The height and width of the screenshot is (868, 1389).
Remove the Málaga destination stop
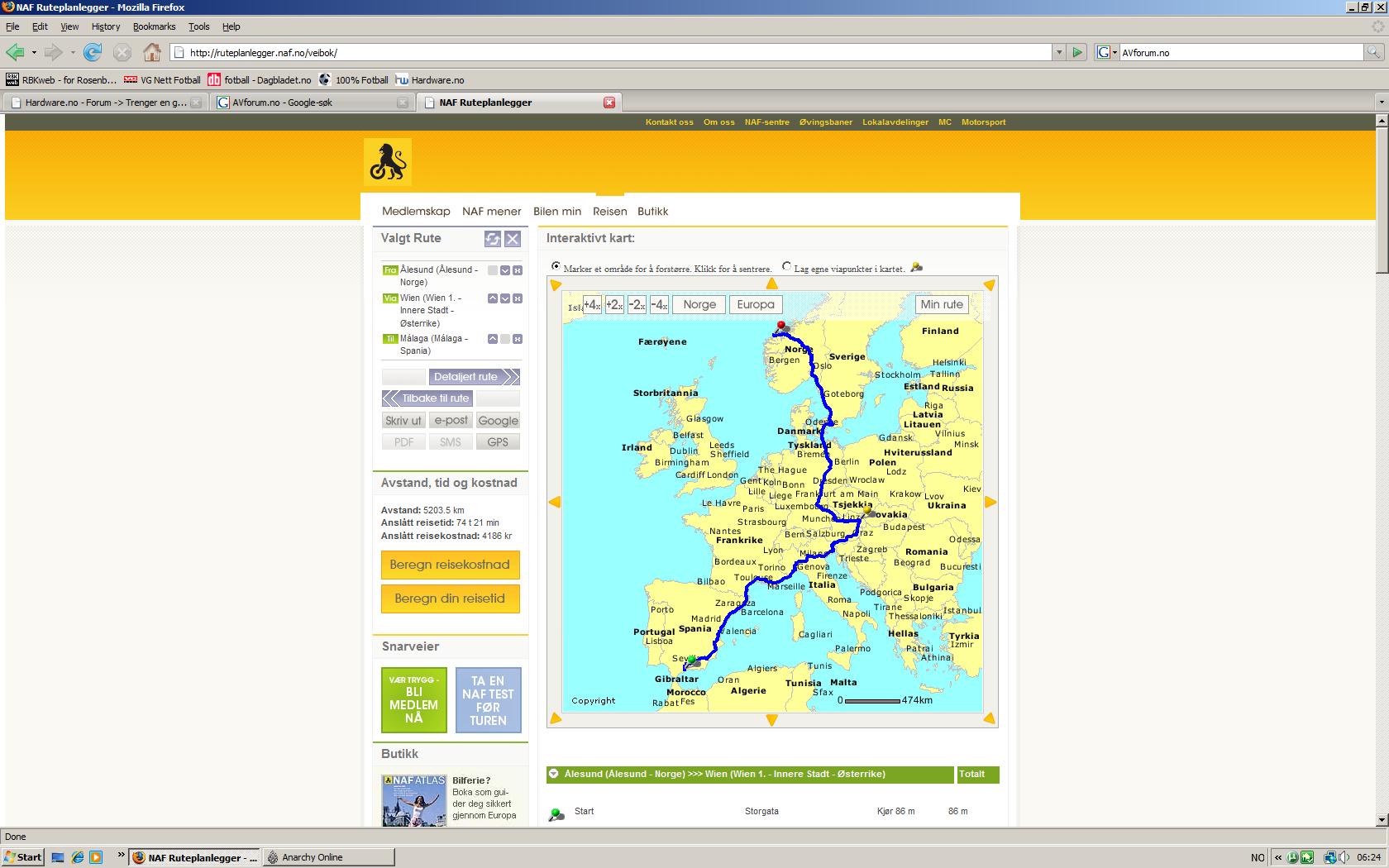click(x=518, y=339)
